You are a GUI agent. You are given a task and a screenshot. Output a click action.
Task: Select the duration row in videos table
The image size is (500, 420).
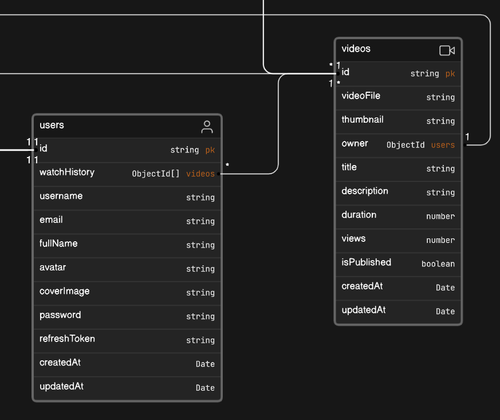pyautogui.click(x=398, y=216)
